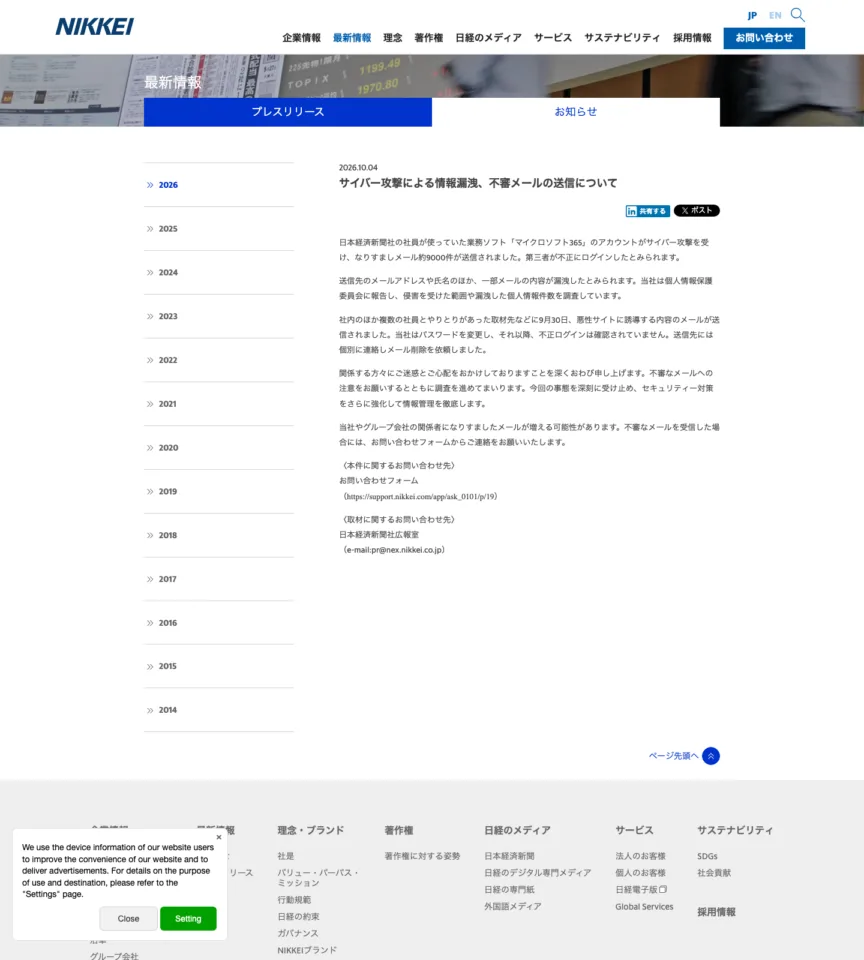864x960 pixels.
Task: Open footer バリュー・パーパス・ミッション link
Action: click(318, 878)
